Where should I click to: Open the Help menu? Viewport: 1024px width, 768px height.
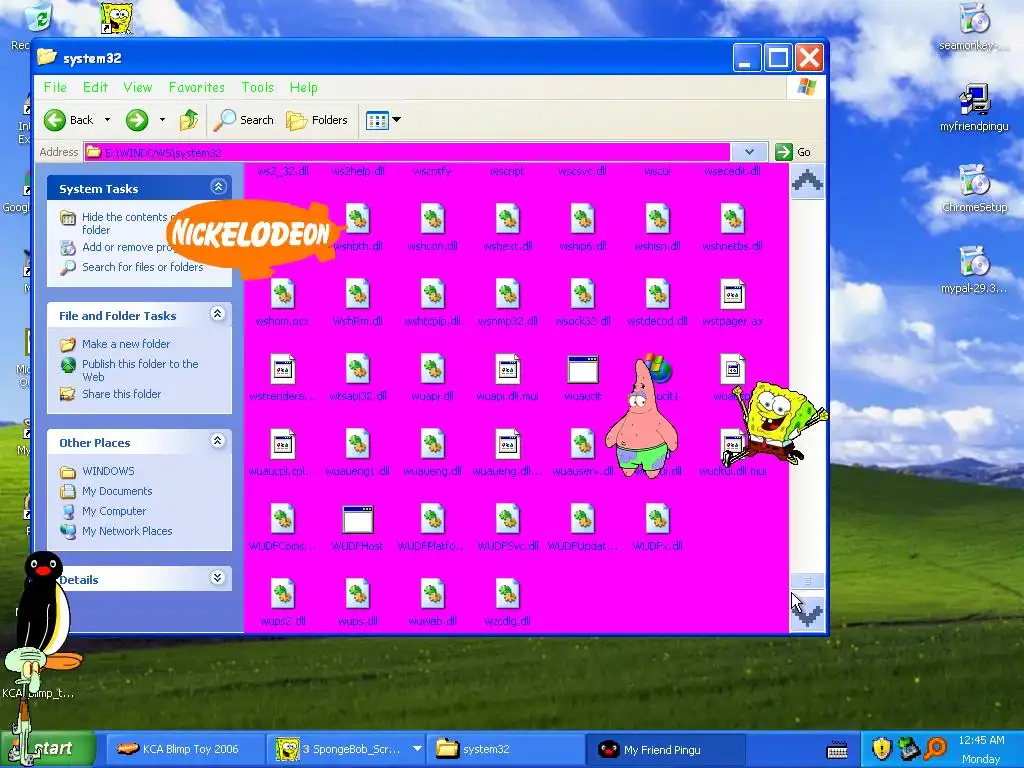tap(304, 88)
